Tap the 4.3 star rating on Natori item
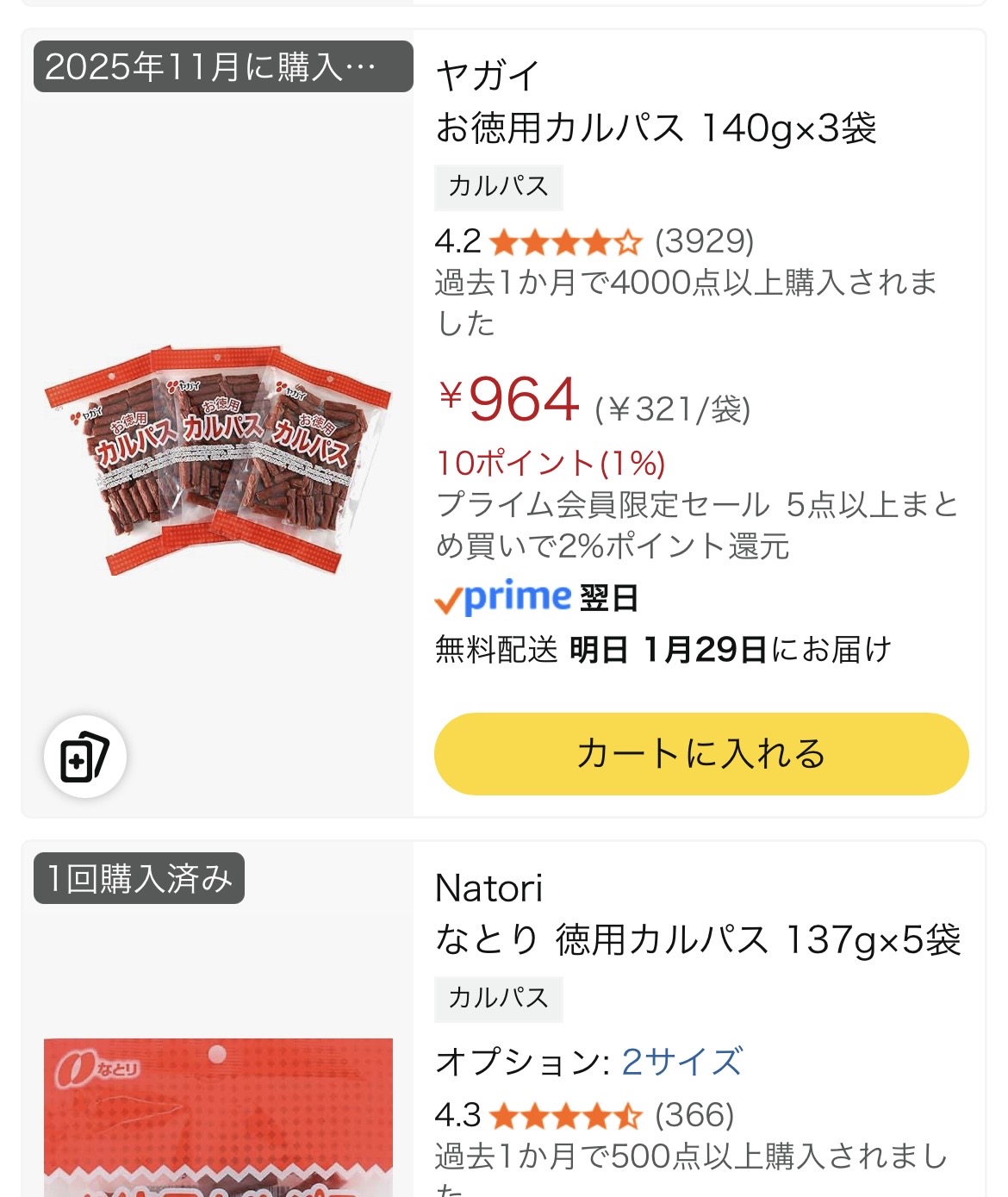 point(565,1117)
